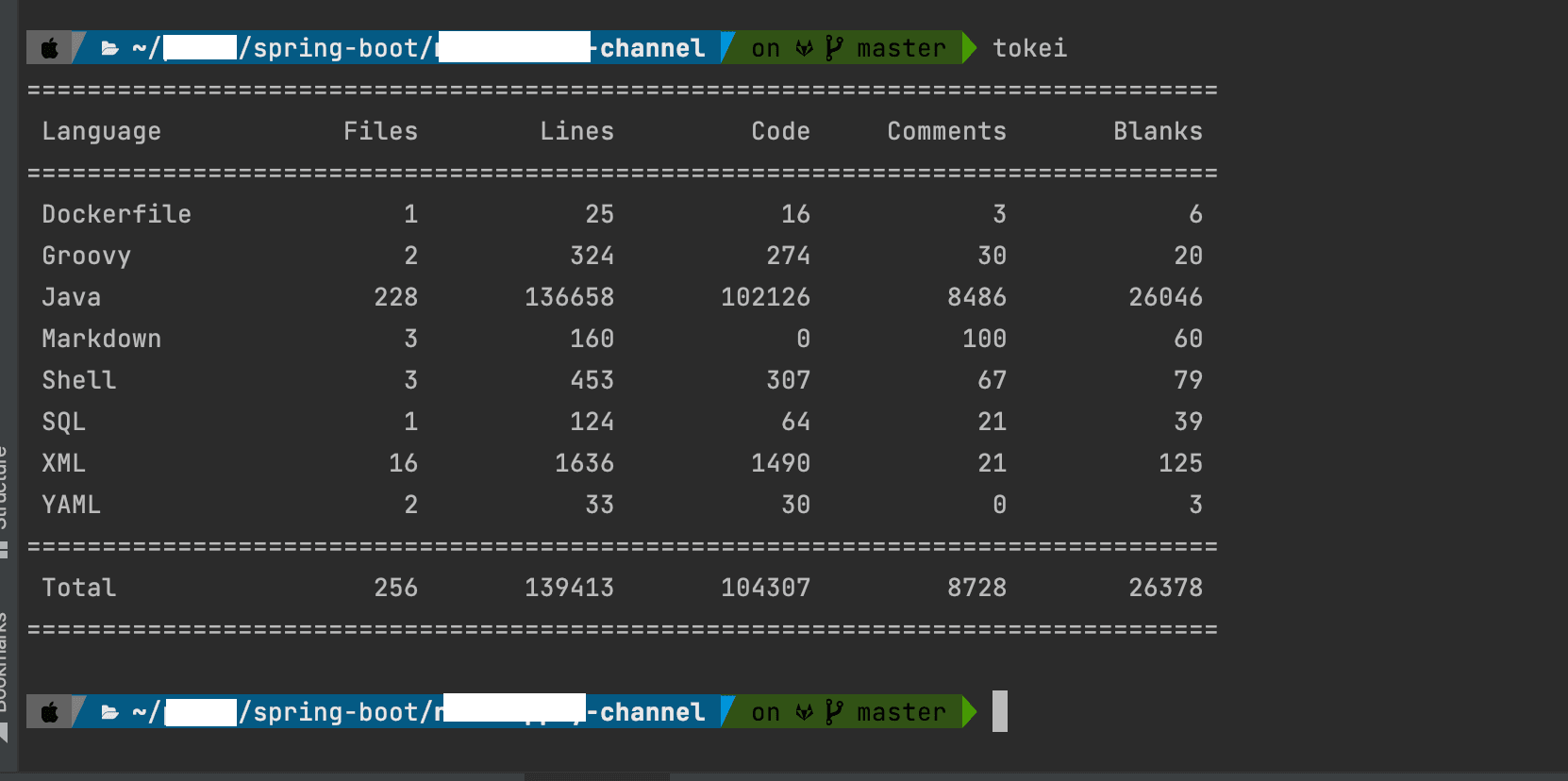Click the terminal cursor block at the prompt
Image resolution: width=1568 pixels, height=781 pixels.
[x=1000, y=711]
